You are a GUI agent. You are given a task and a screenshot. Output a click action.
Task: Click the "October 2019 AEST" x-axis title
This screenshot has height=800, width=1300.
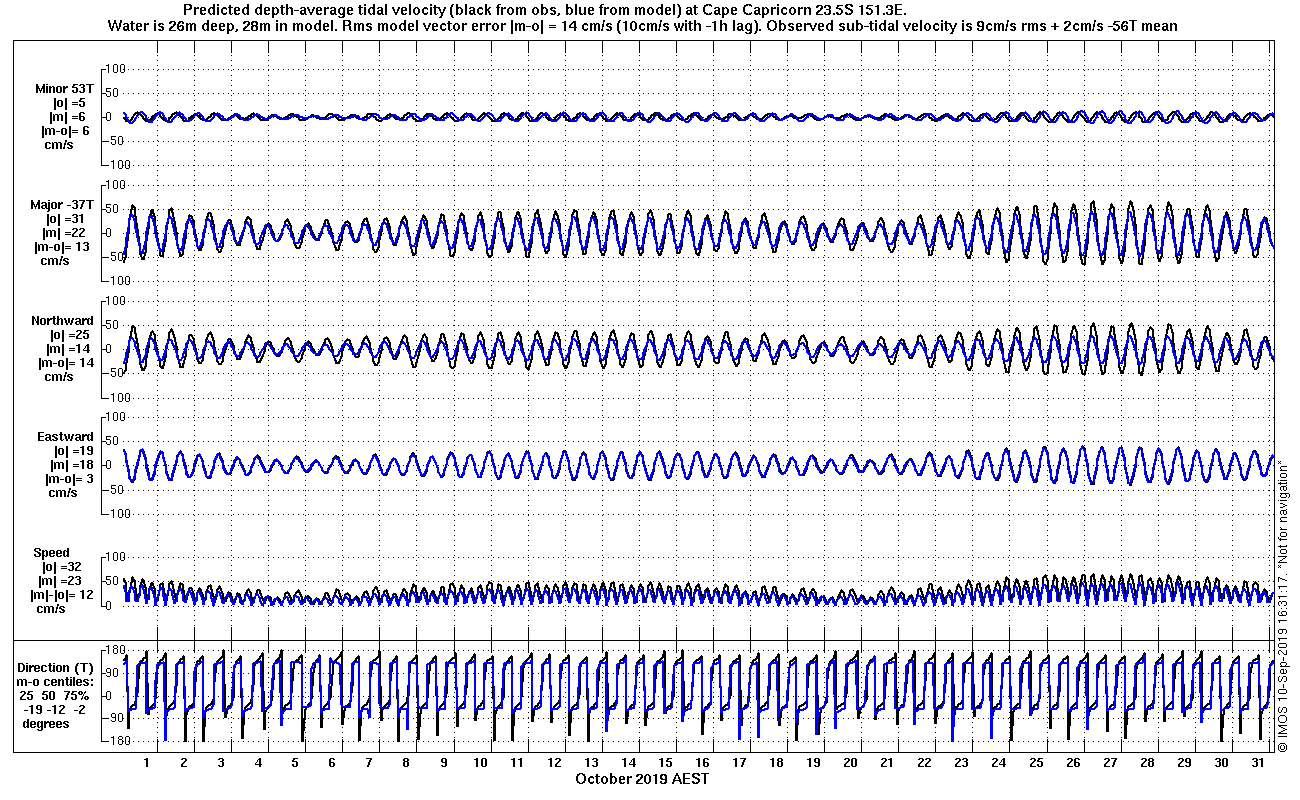click(643, 779)
